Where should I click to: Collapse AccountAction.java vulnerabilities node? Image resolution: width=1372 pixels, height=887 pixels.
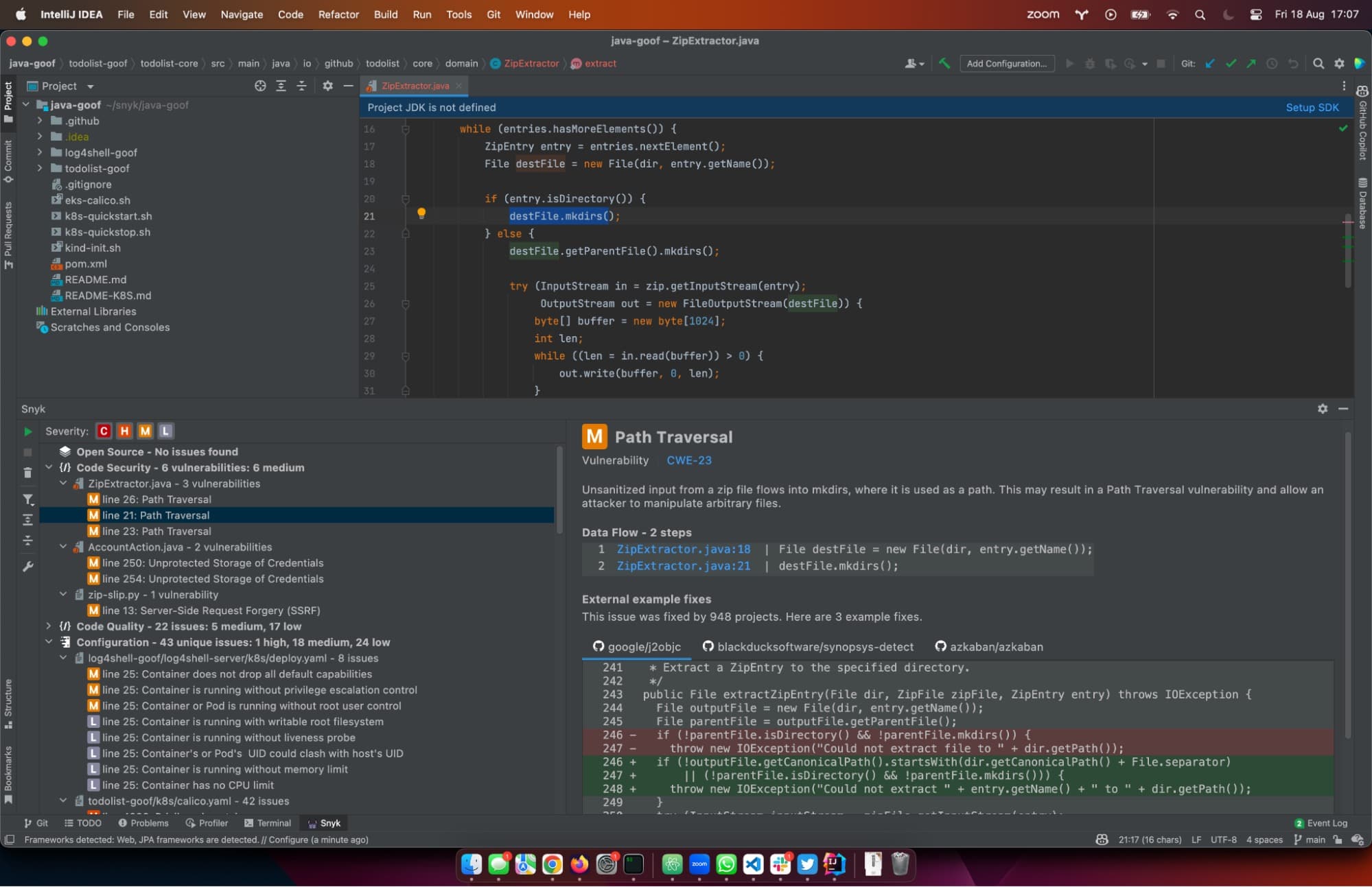pyautogui.click(x=63, y=547)
